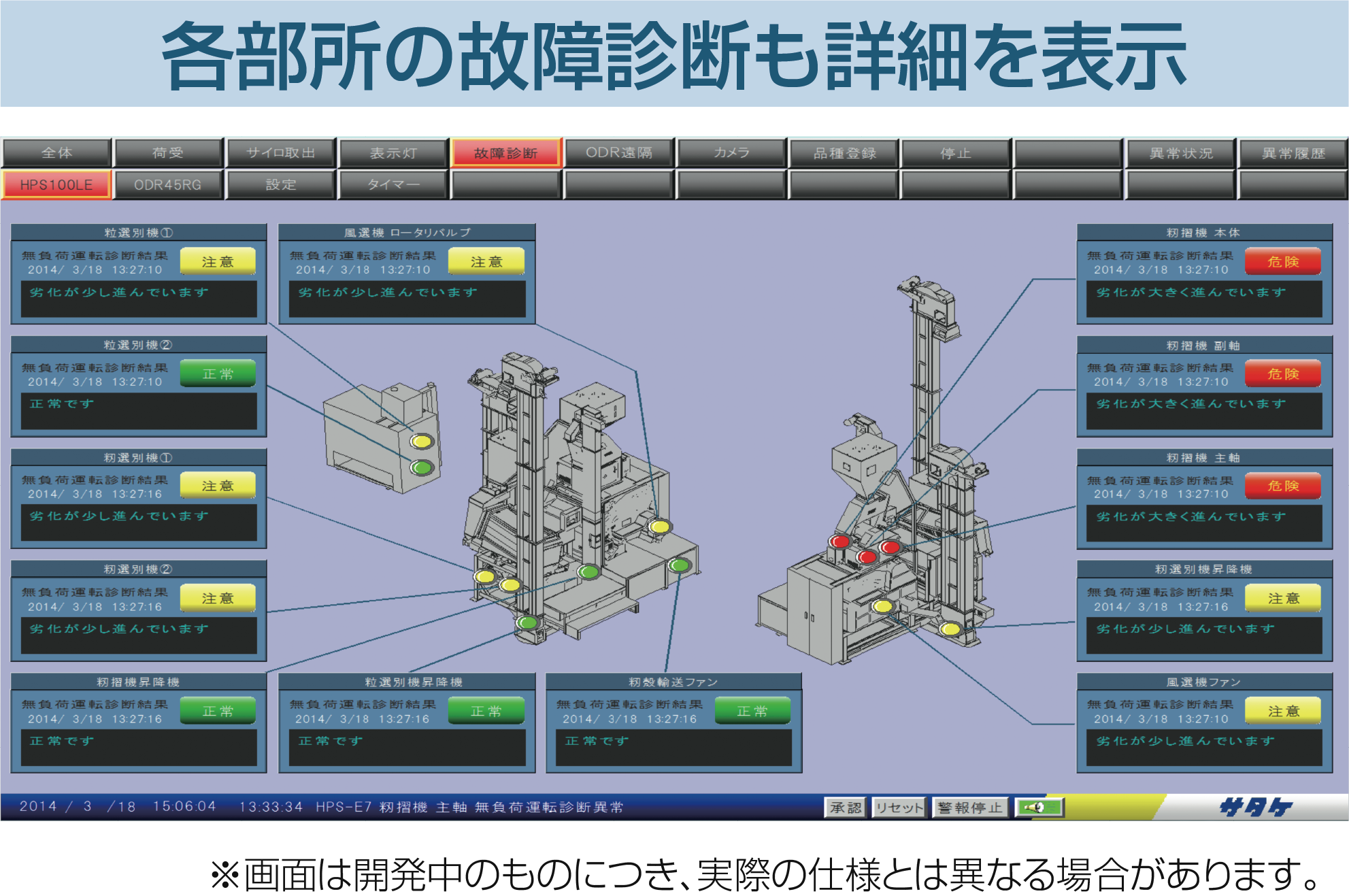
Task: Open the 設定 sub-tab
Action: tap(281, 184)
